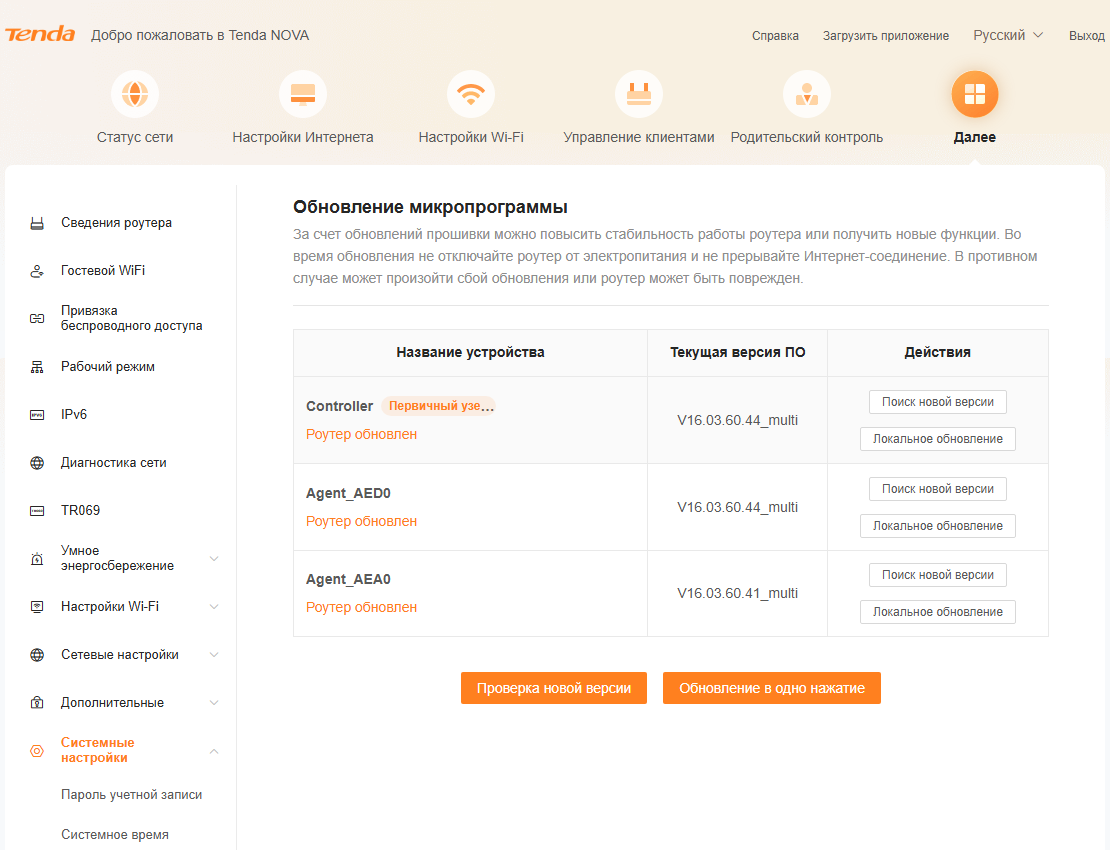The width and height of the screenshot is (1110, 850).
Task: Expand the Умное энергосбережение chevron
Action: [x=214, y=558]
